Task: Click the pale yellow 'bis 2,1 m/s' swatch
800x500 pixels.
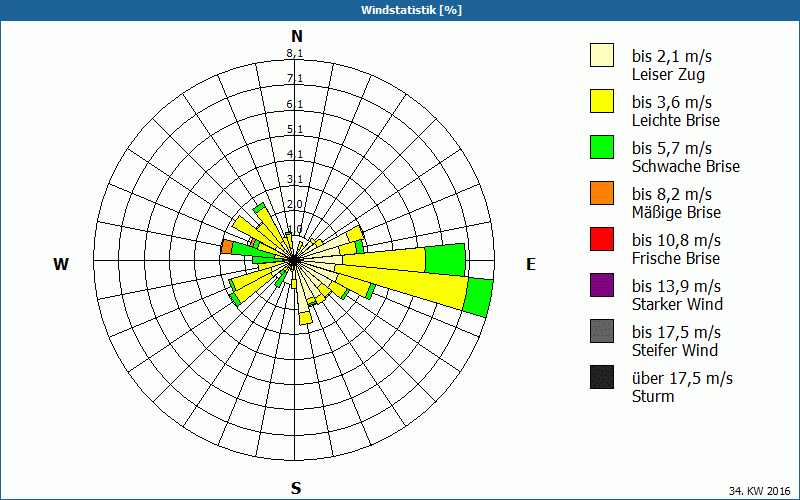Action: (602, 55)
